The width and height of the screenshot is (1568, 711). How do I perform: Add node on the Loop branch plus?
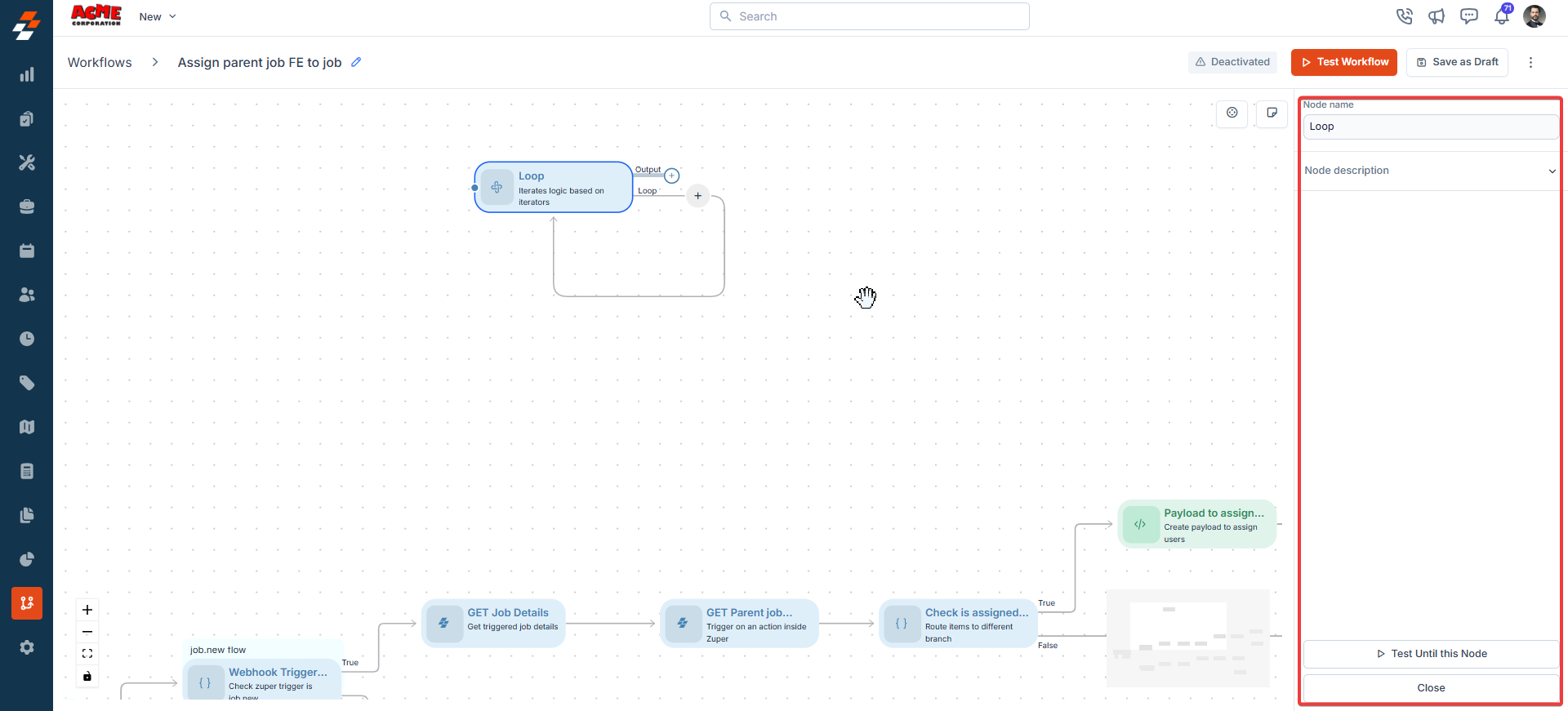[697, 196]
